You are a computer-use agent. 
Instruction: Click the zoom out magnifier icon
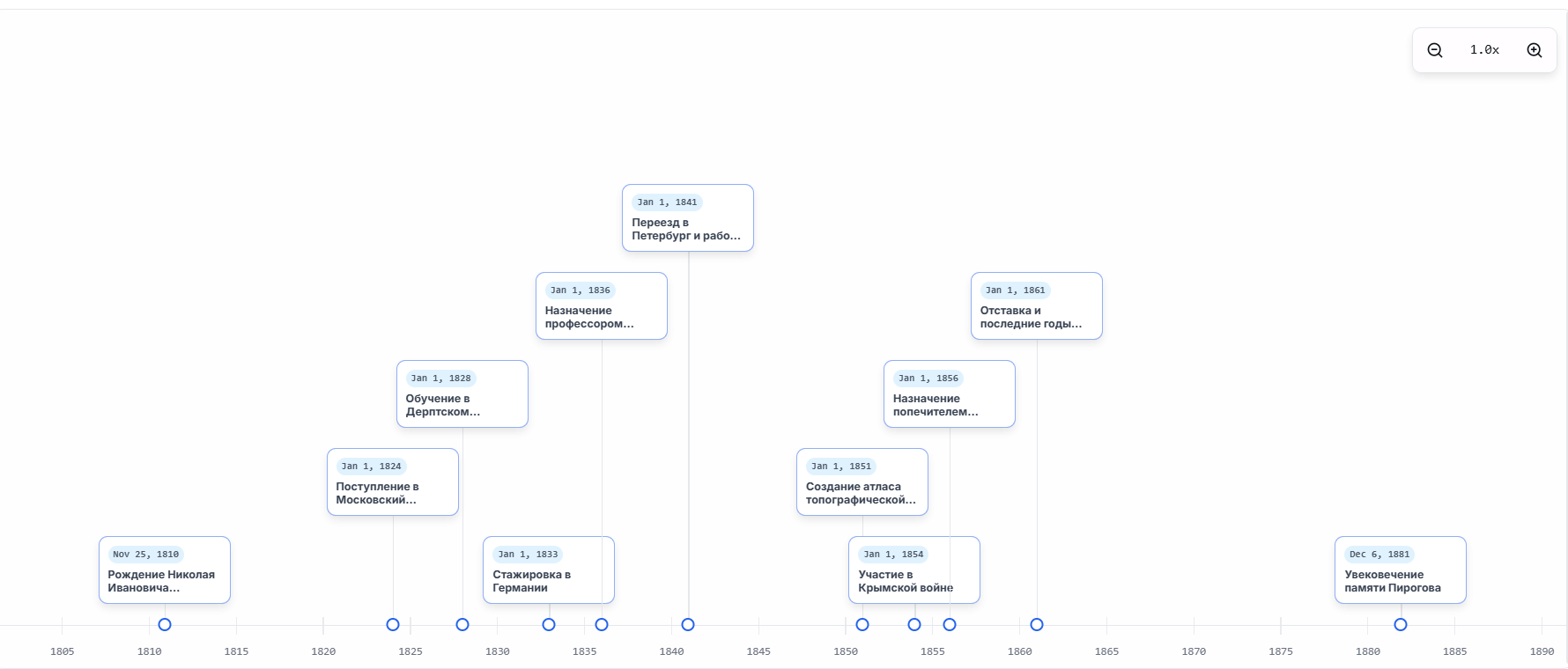pyautogui.click(x=1435, y=50)
